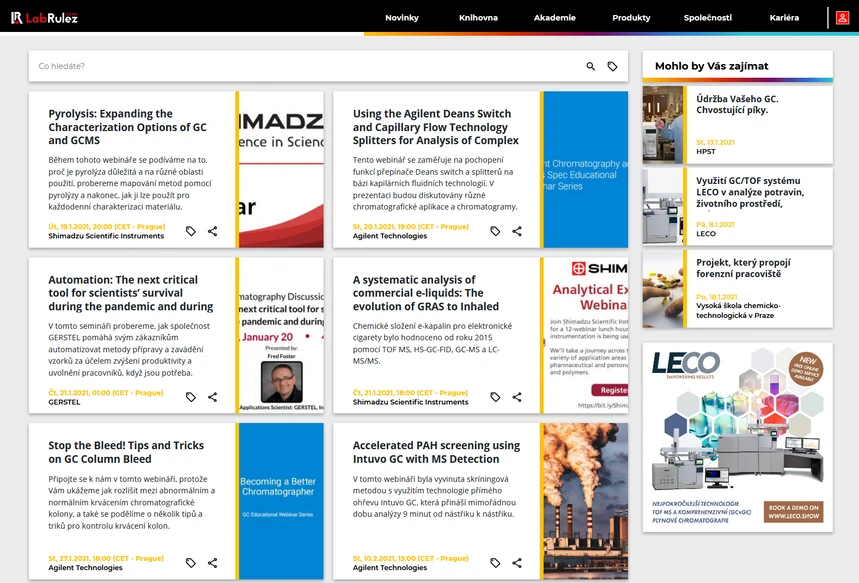This screenshot has height=583, width=859.
Task: Click the forensic pills article thumbnail
Action: (x=663, y=289)
